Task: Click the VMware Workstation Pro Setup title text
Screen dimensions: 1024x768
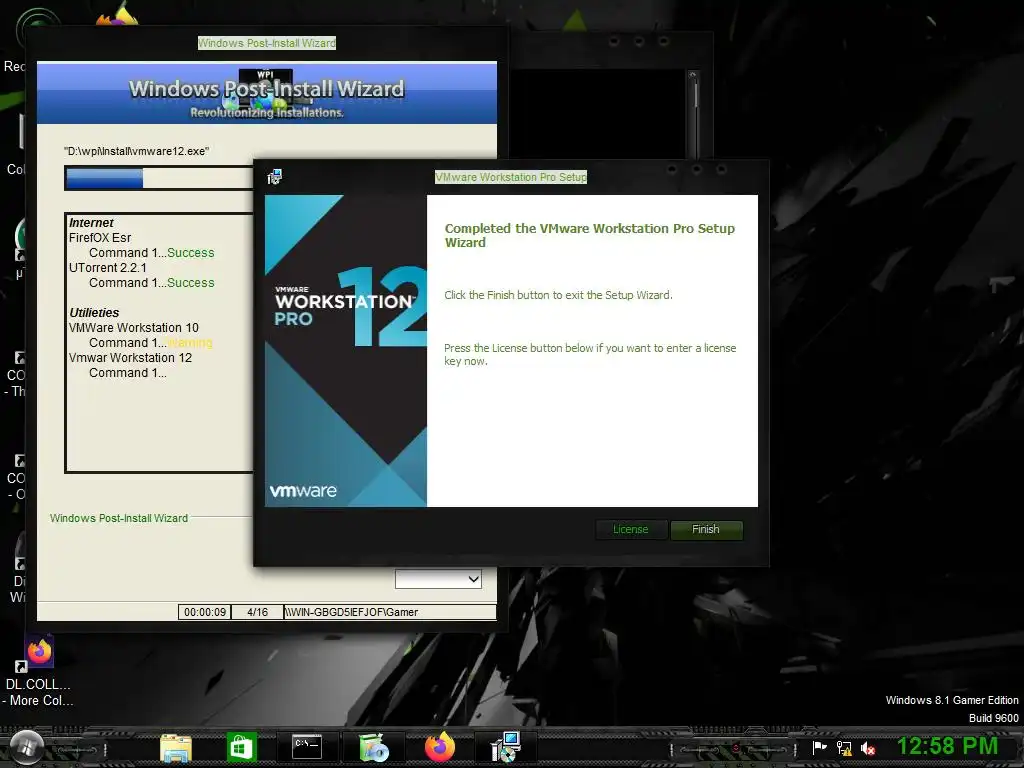Action: (511, 177)
